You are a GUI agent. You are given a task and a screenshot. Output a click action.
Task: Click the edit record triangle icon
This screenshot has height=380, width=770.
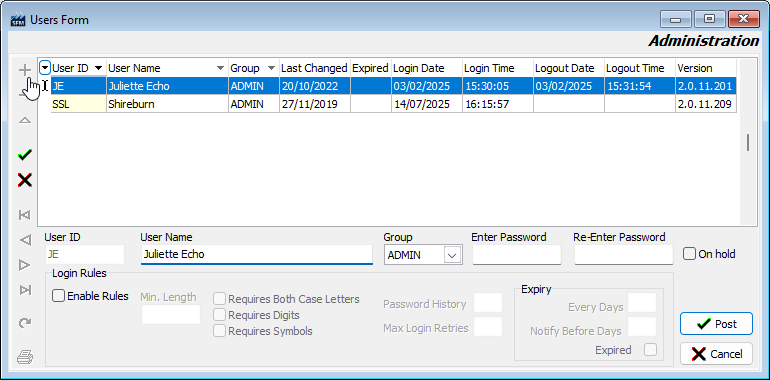(25, 120)
